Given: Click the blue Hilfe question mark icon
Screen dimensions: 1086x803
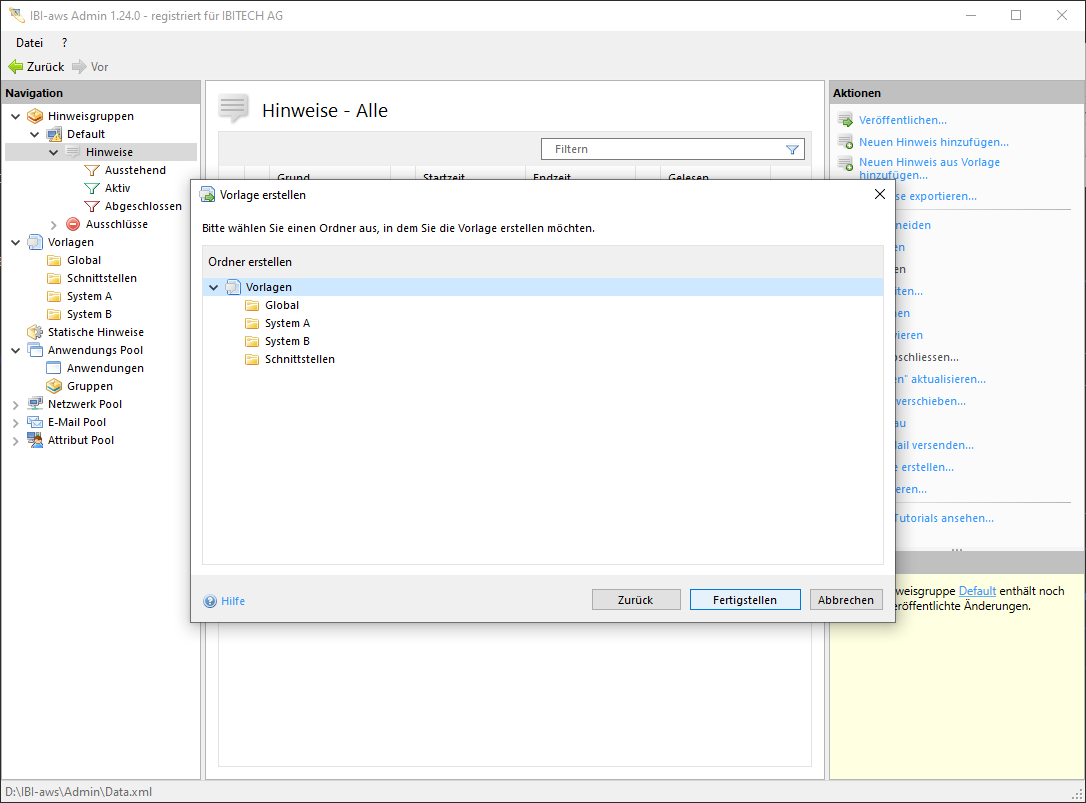Looking at the screenshot, I should pos(210,601).
